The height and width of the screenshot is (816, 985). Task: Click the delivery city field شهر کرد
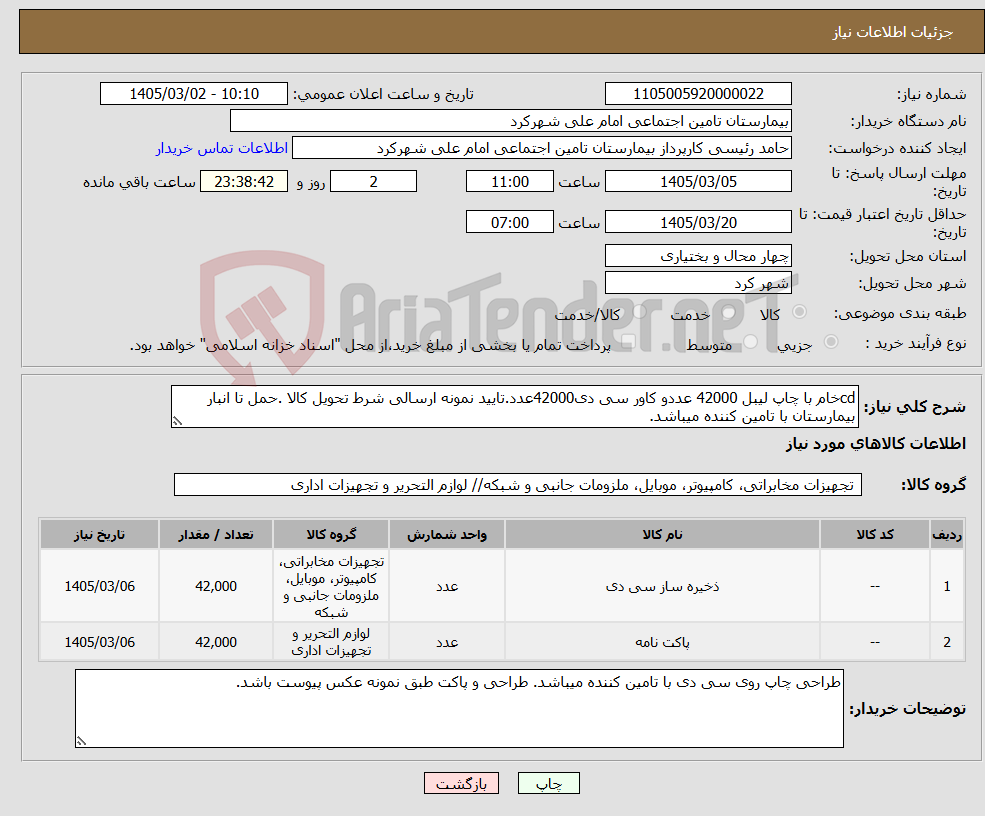(x=698, y=283)
